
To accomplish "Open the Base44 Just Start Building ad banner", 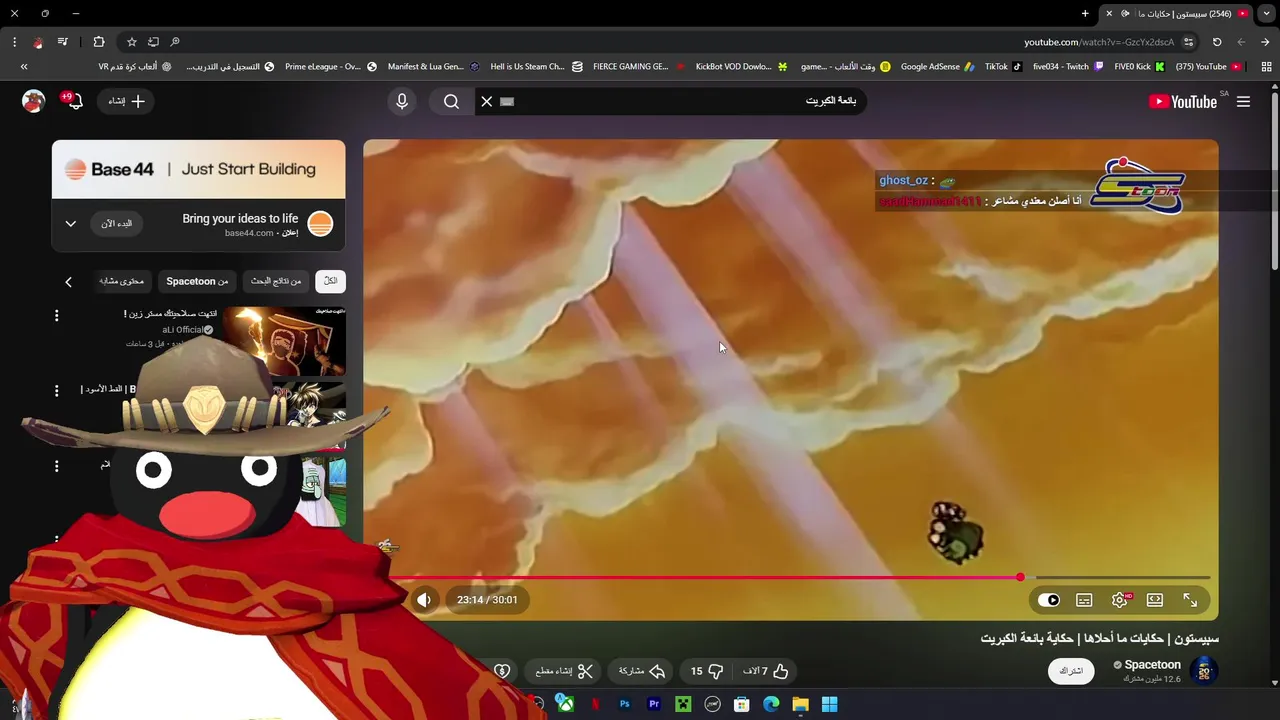I will [x=198, y=169].
